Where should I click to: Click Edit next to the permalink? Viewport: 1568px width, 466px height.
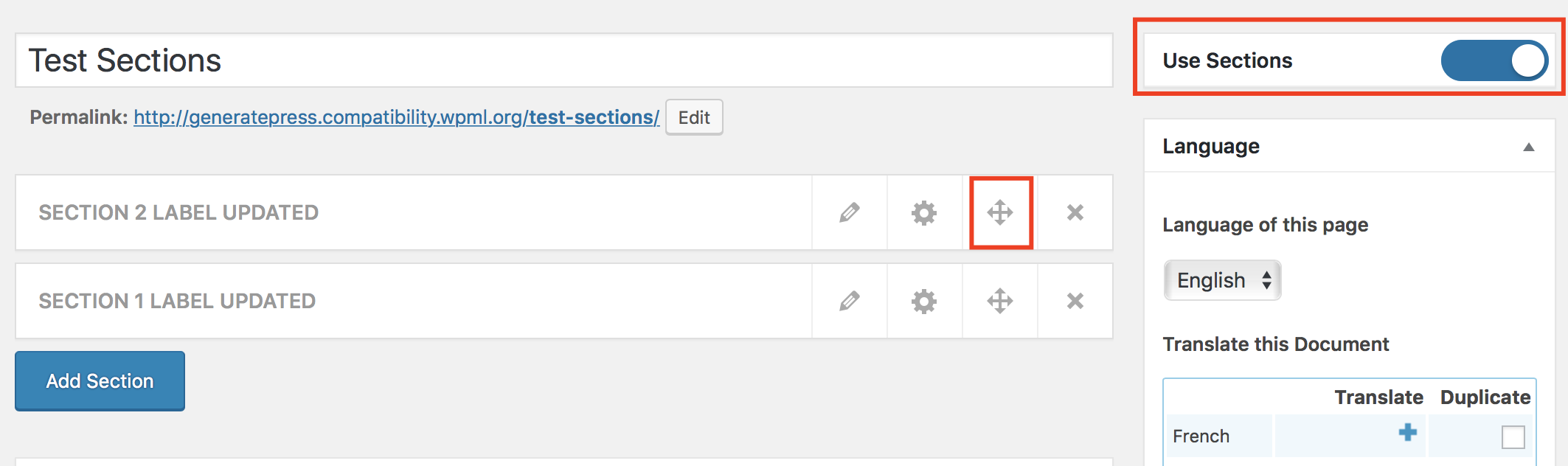(x=694, y=117)
